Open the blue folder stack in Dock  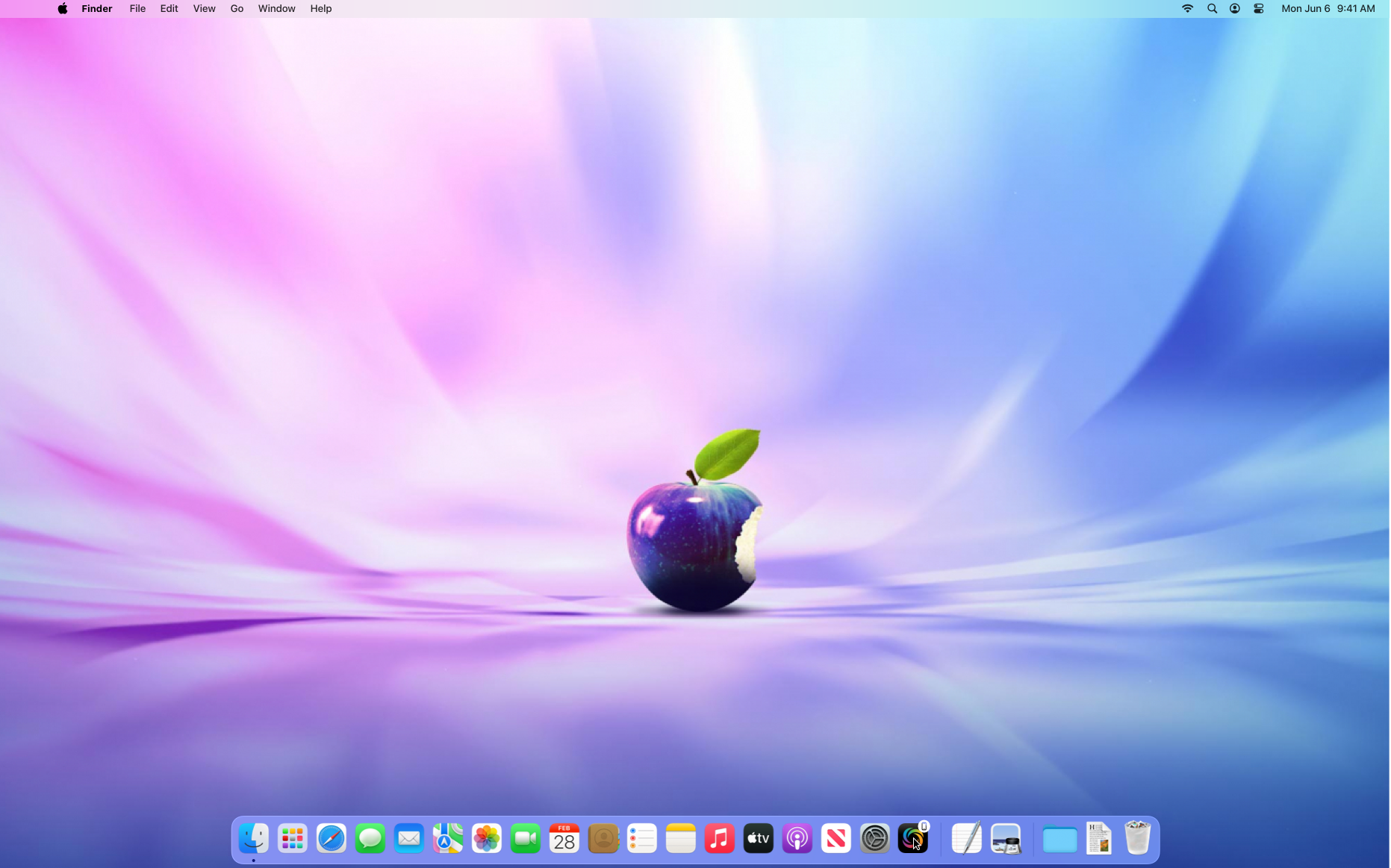(x=1059, y=840)
